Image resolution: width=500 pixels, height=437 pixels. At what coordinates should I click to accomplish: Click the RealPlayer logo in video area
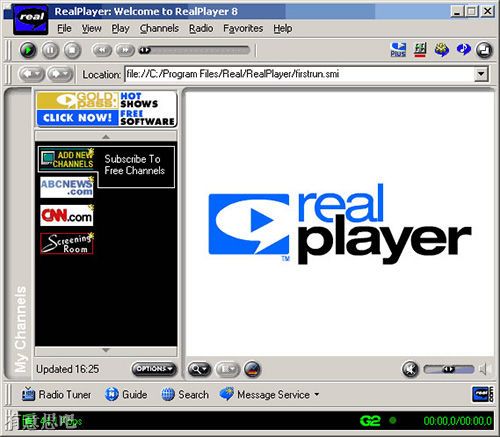[340, 224]
